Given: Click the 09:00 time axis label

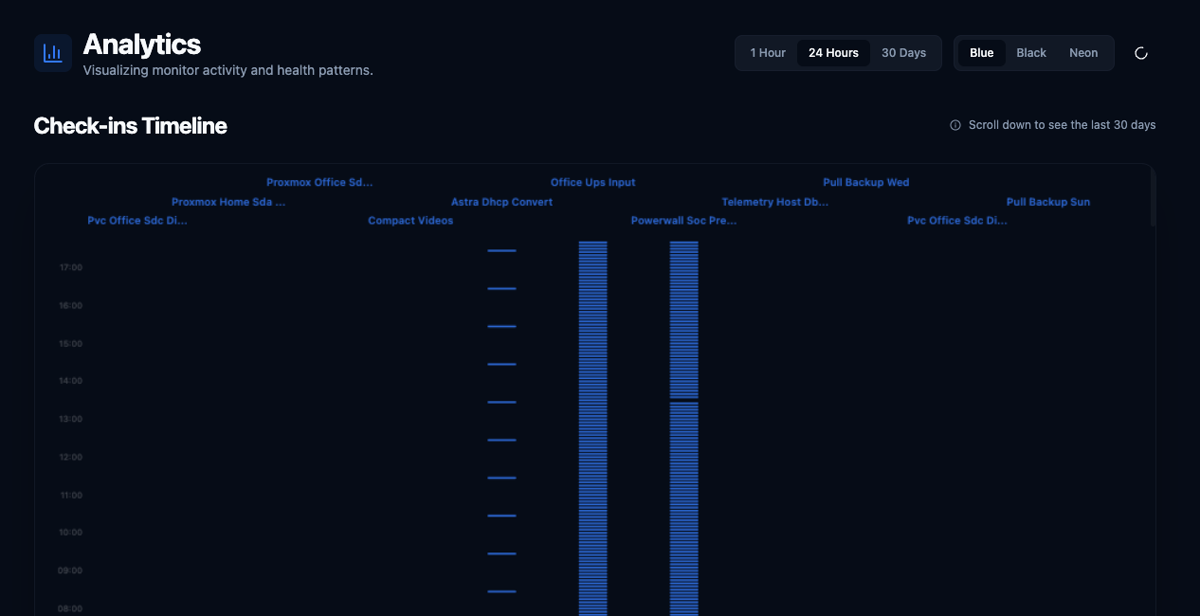Looking at the screenshot, I should point(71,571).
